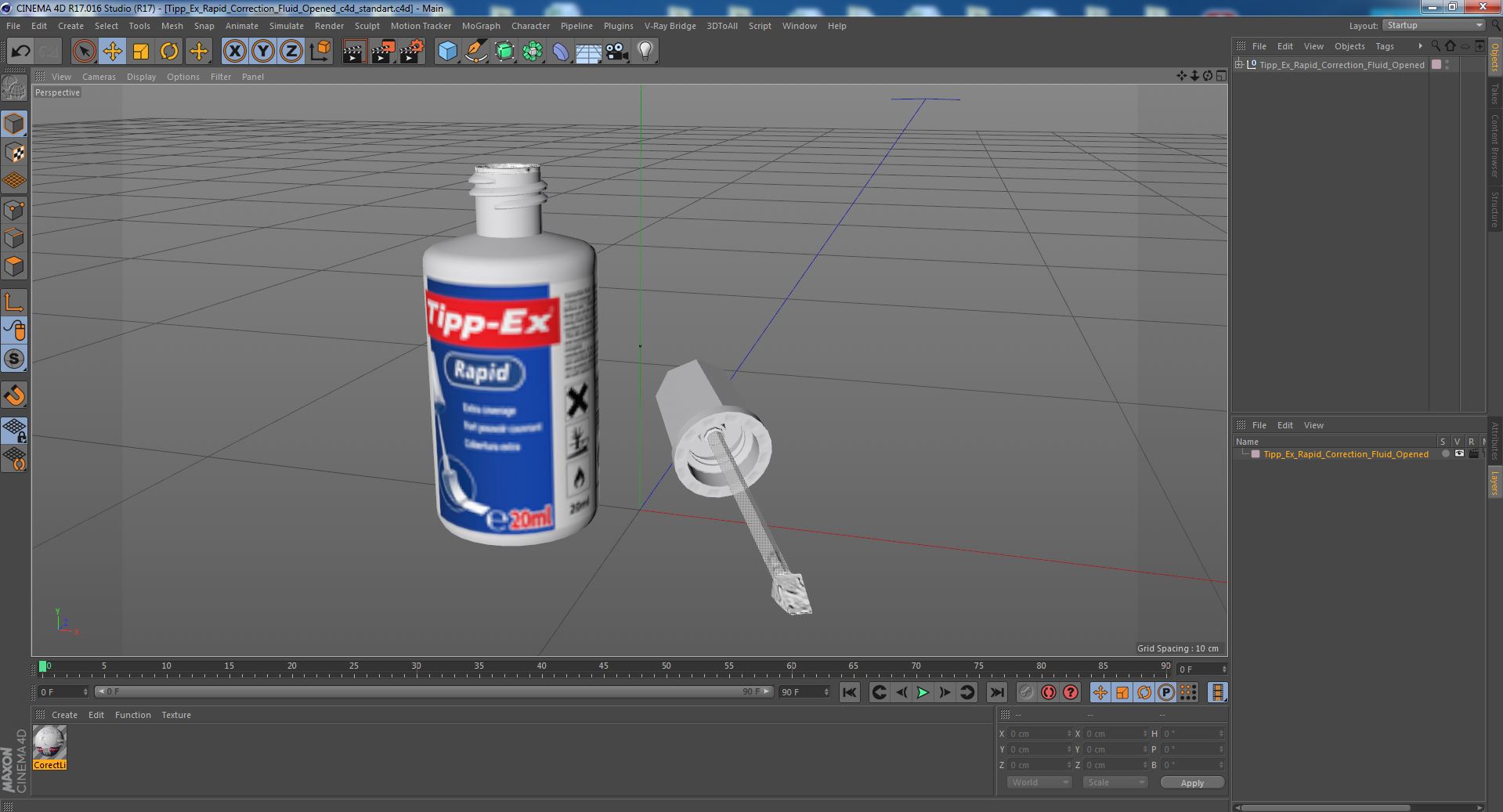Open the Array modeling objects icon
The image size is (1503, 812).
click(x=533, y=52)
